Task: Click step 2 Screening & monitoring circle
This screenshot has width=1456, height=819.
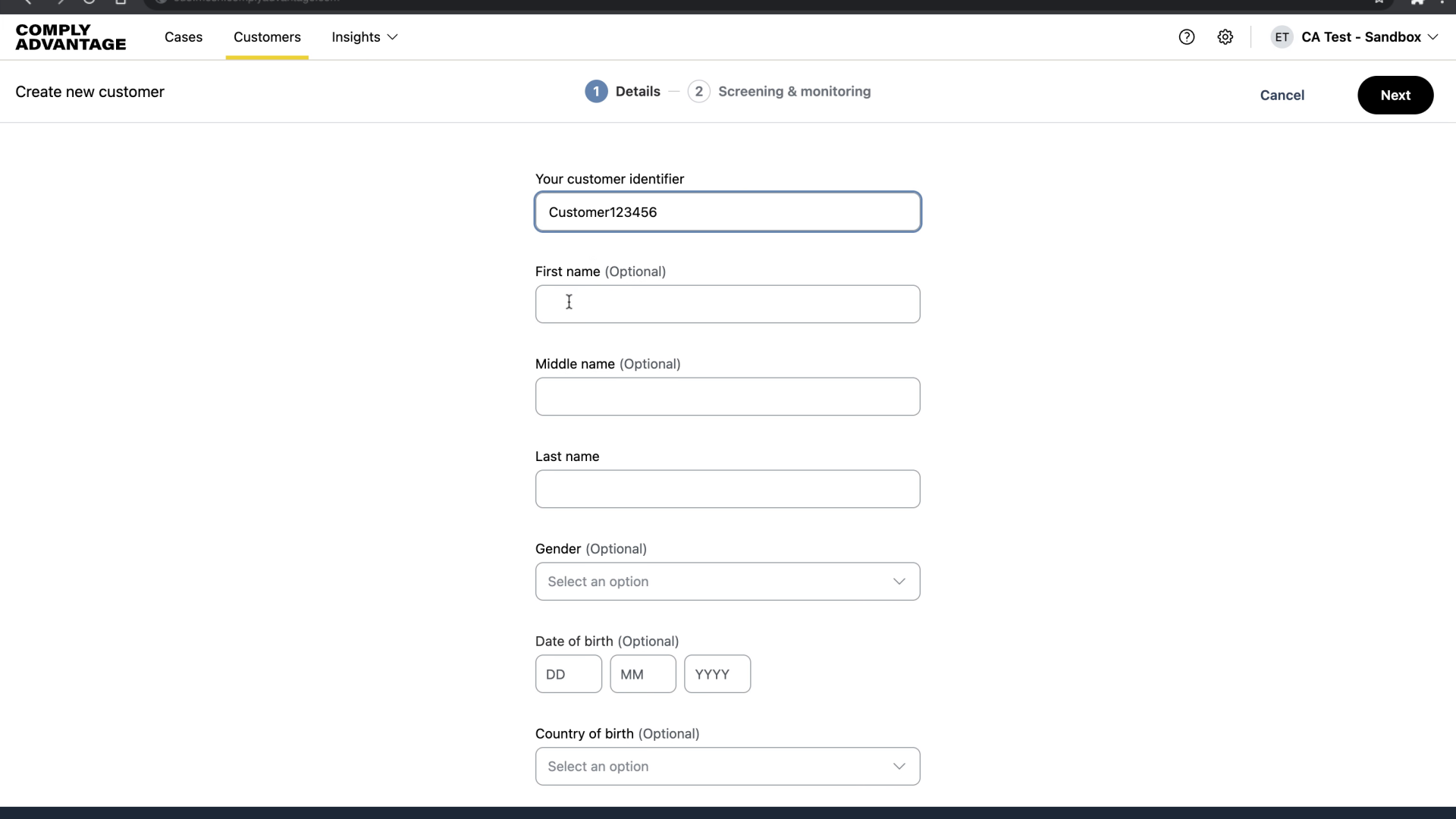Action: point(698,91)
